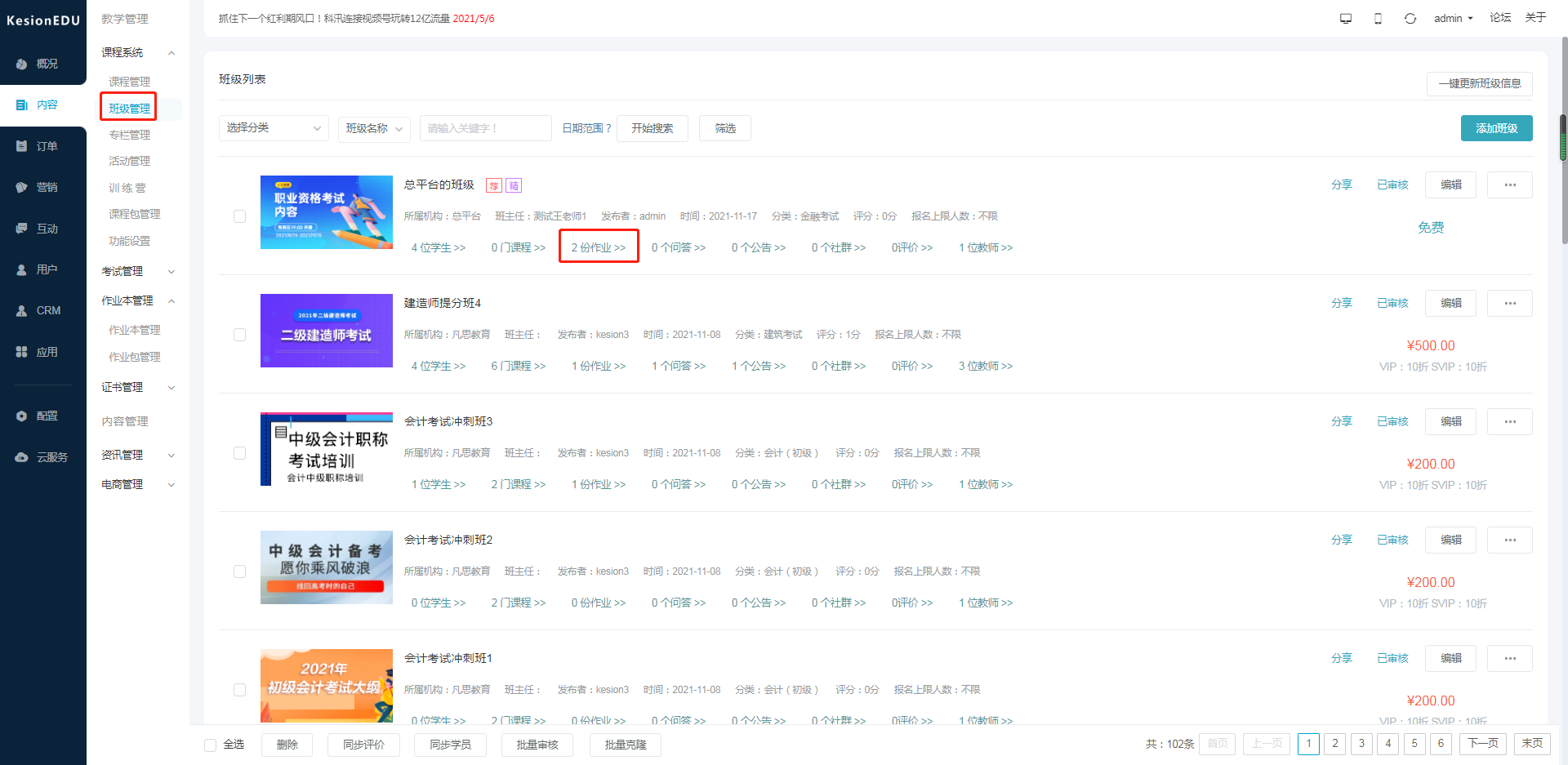The height and width of the screenshot is (765, 1568).
Task: Open the 职业资格考试 class thumbnail
Action: pyautogui.click(x=327, y=212)
